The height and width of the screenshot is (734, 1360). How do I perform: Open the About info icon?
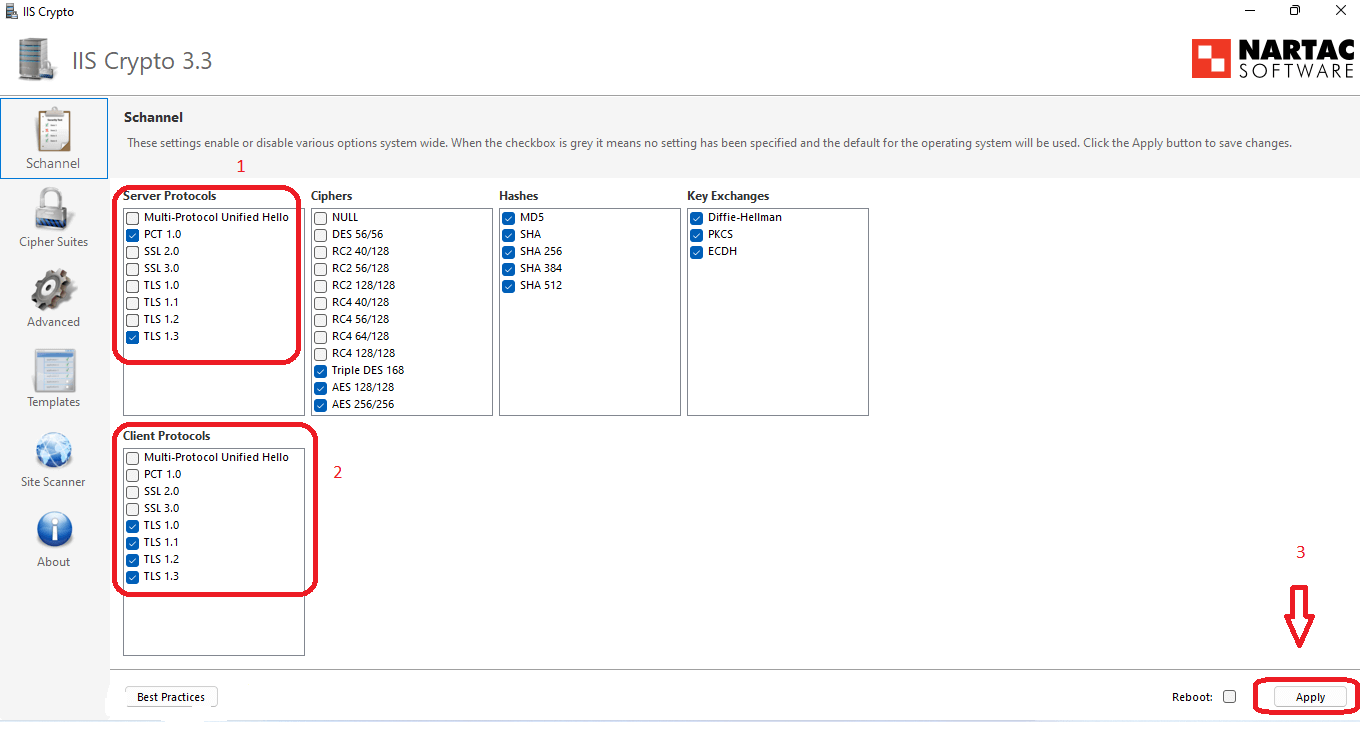pos(54,530)
